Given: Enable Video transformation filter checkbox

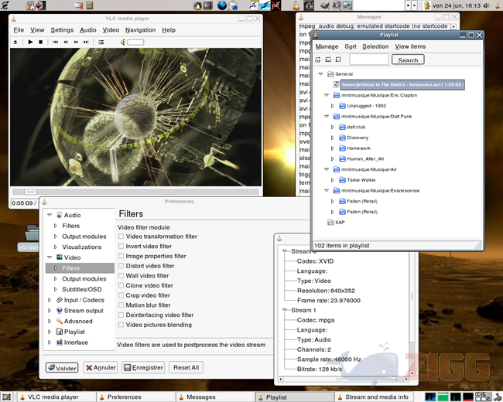Looking at the screenshot, I should pyautogui.click(x=121, y=236).
